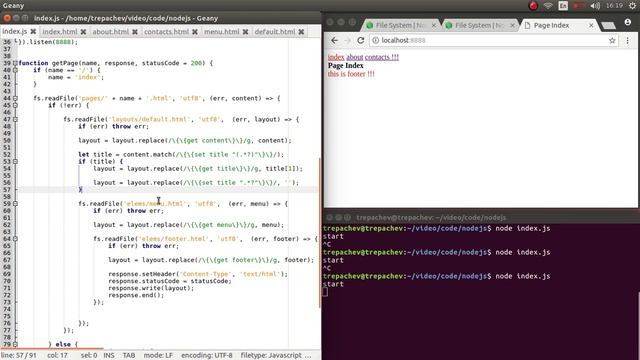This screenshot has height=360, width=640.
Task: Switch to the menu.html editor tab
Action: 222,31
